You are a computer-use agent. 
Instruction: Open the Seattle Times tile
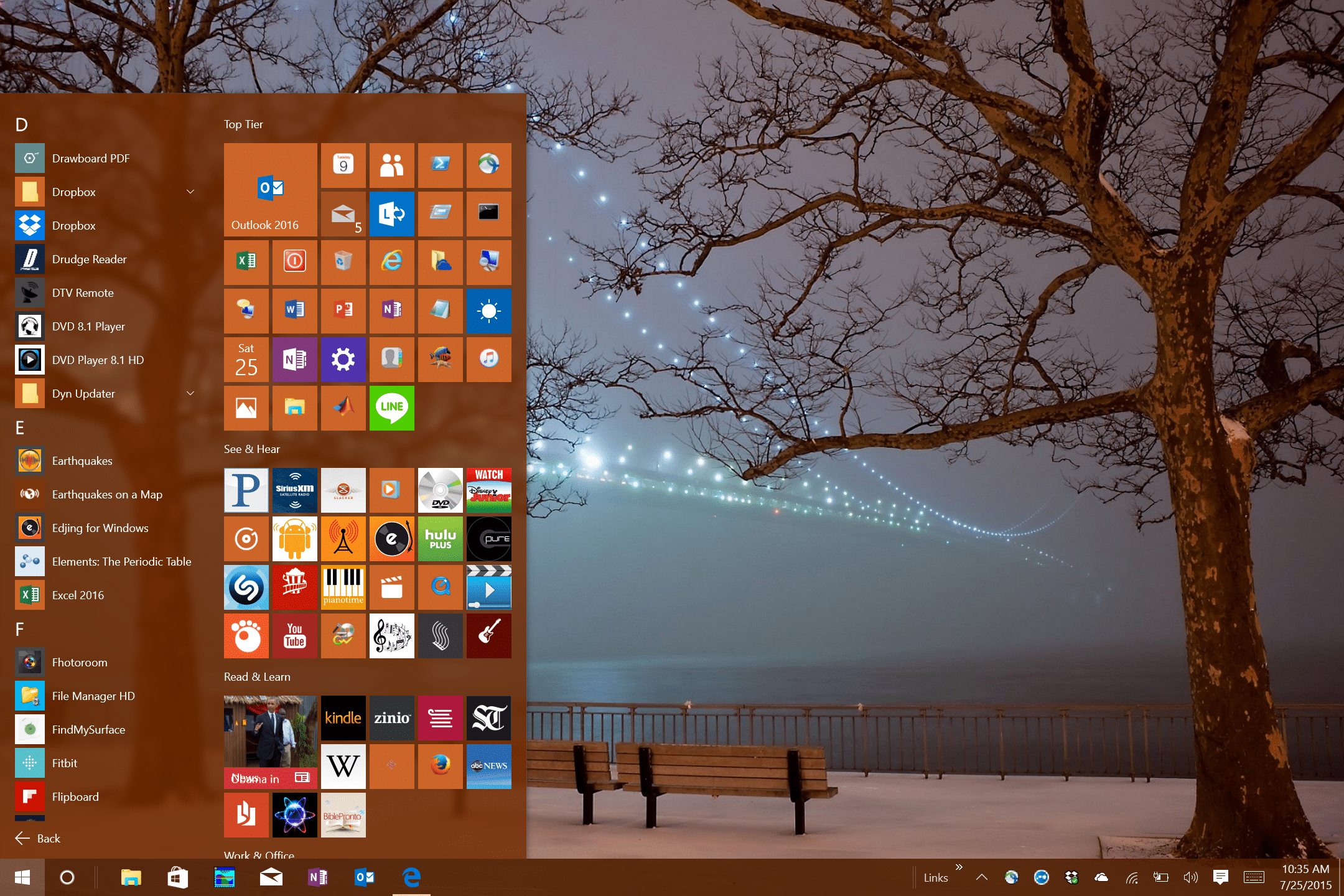[489, 717]
